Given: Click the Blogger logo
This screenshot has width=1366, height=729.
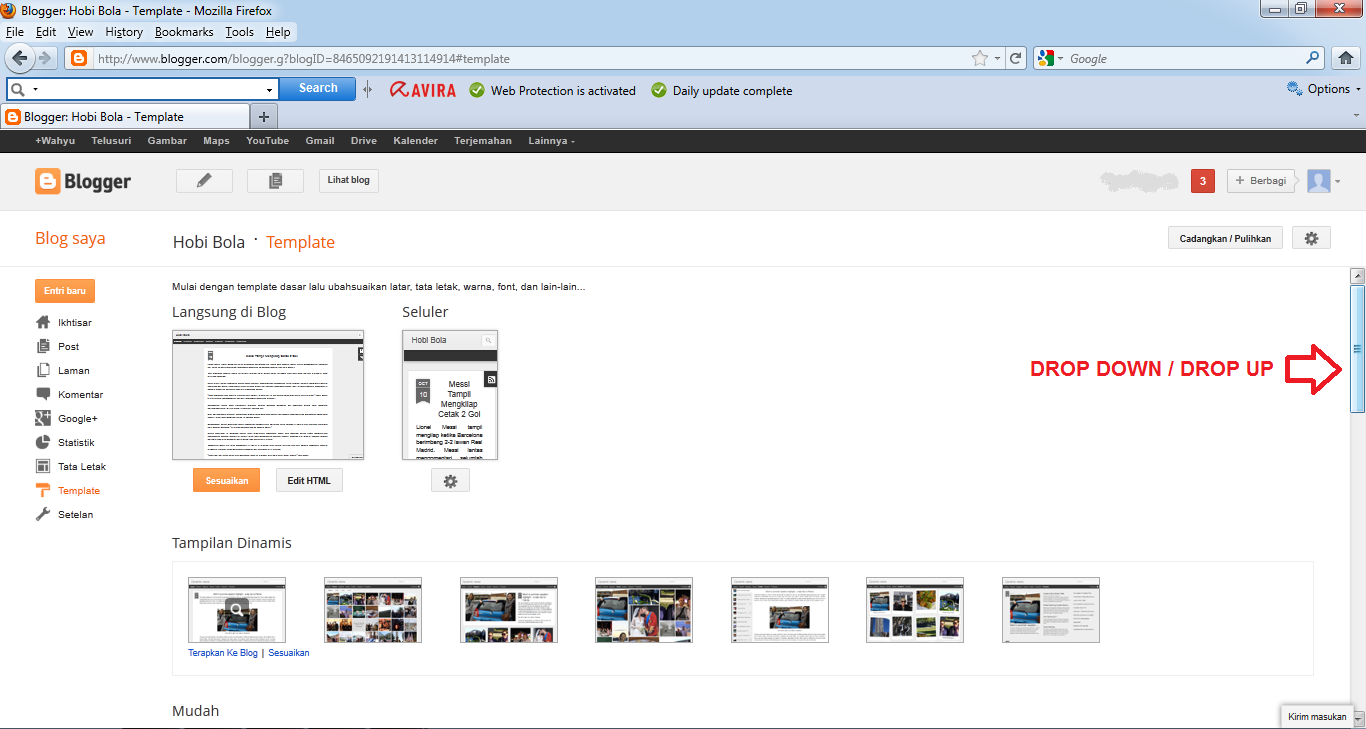Looking at the screenshot, I should (x=83, y=181).
